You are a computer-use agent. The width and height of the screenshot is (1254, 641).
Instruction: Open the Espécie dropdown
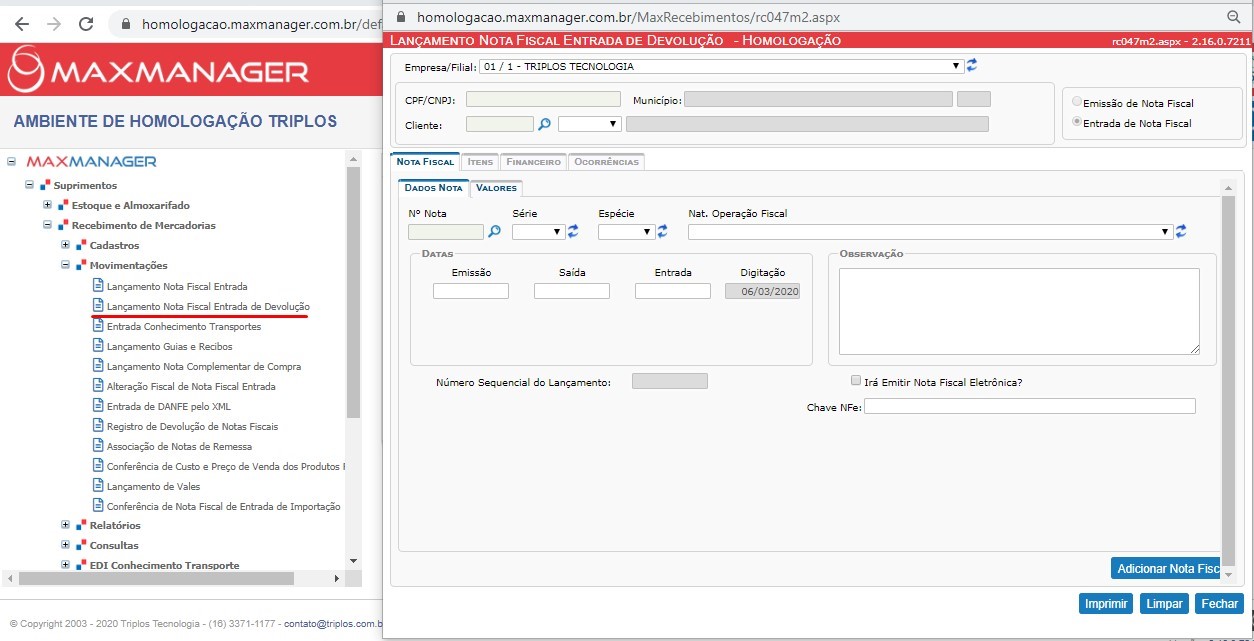(x=626, y=232)
